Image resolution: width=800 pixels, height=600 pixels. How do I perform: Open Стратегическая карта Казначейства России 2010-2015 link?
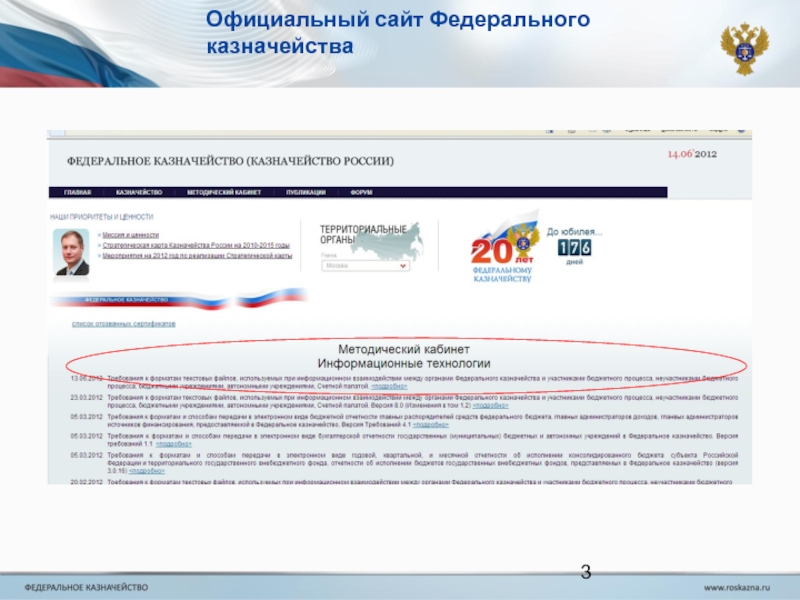(x=196, y=245)
